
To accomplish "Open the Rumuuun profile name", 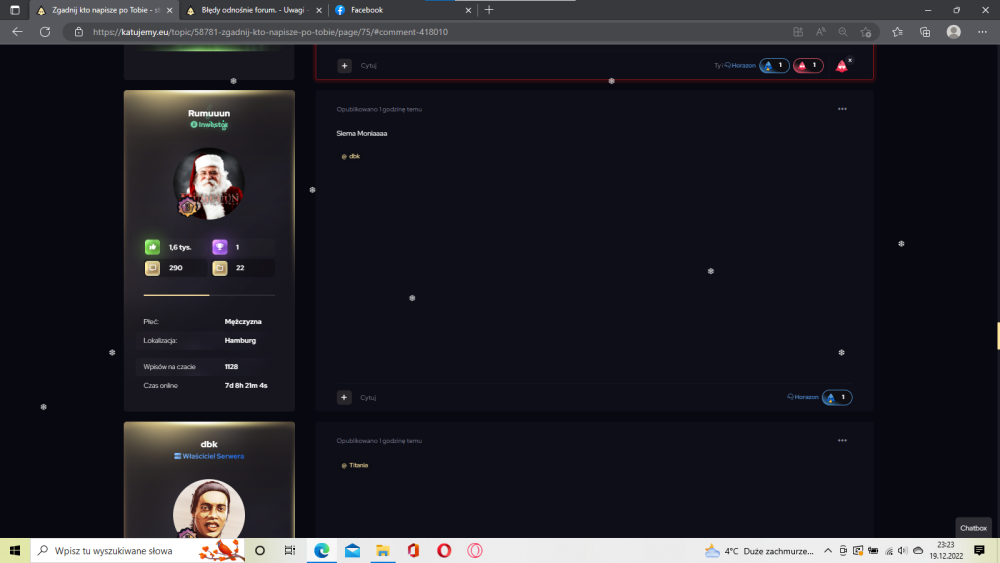I will 209,113.
